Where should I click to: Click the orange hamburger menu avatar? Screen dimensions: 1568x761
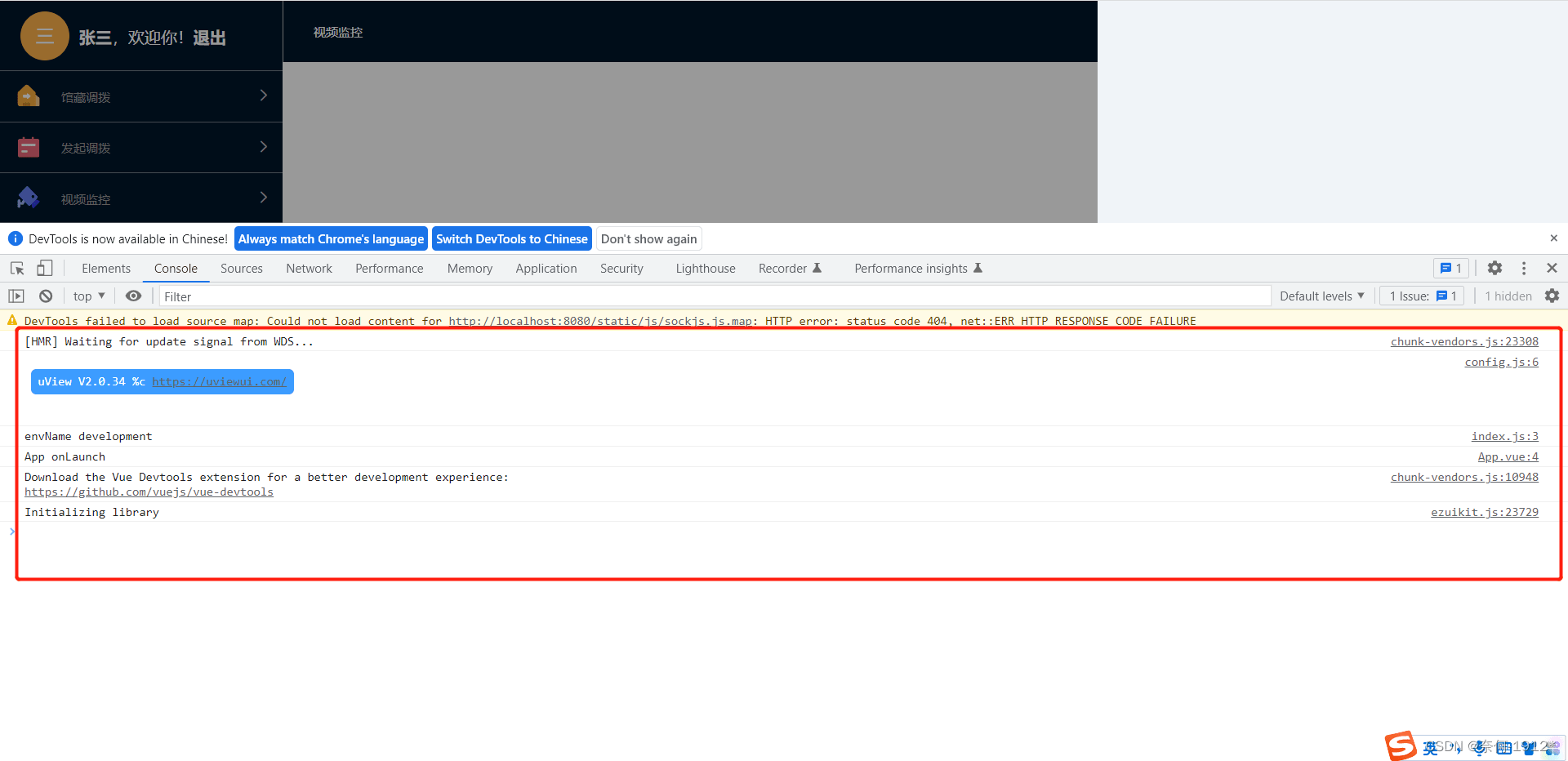coord(44,36)
